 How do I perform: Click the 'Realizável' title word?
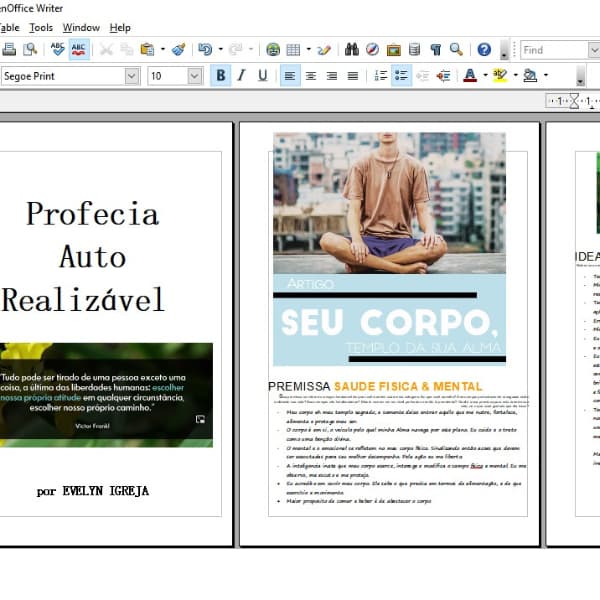coord(83,299)
